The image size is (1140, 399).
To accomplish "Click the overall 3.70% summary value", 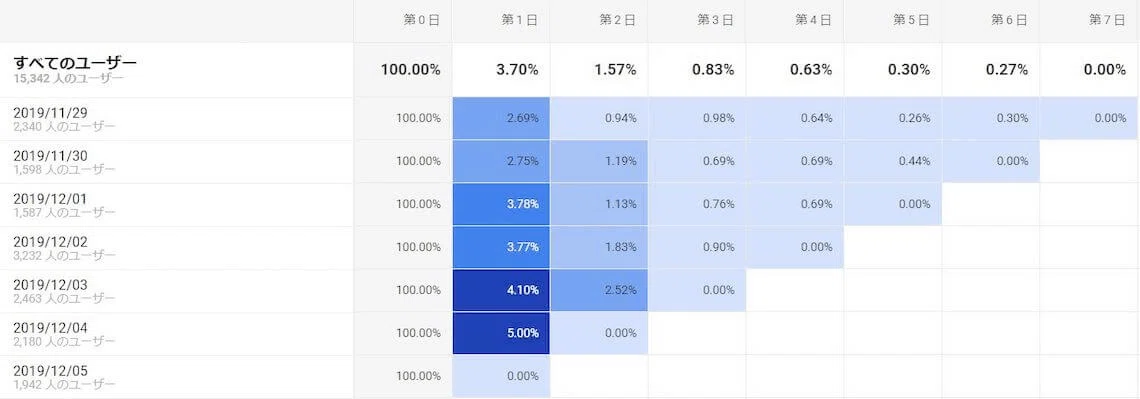I will pyautogui.click(x=518, y=70).
